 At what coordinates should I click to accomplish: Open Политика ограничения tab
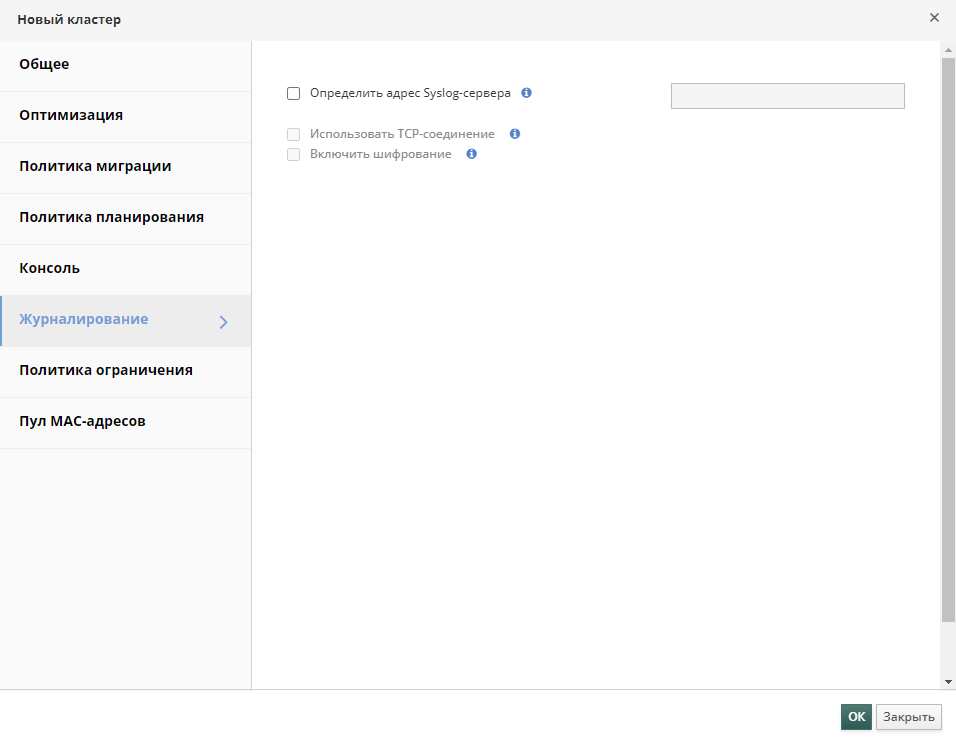(x=126, y=372)
